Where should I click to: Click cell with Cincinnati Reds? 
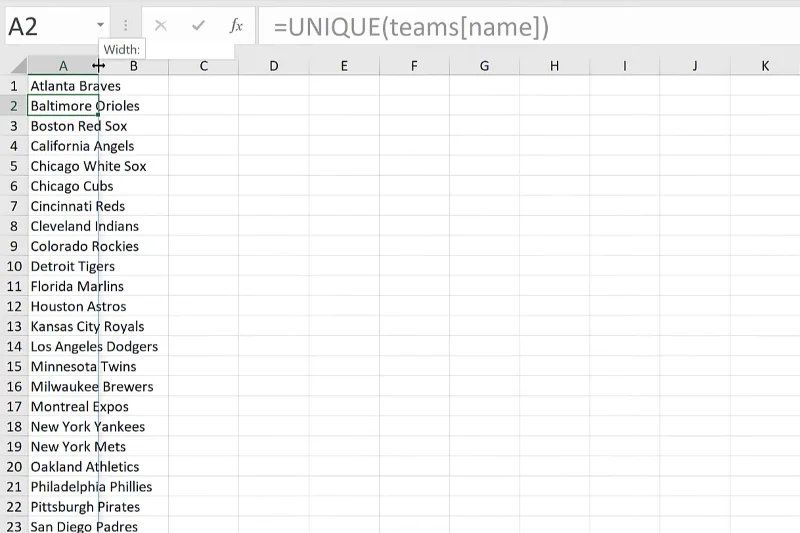pos(63,206)
